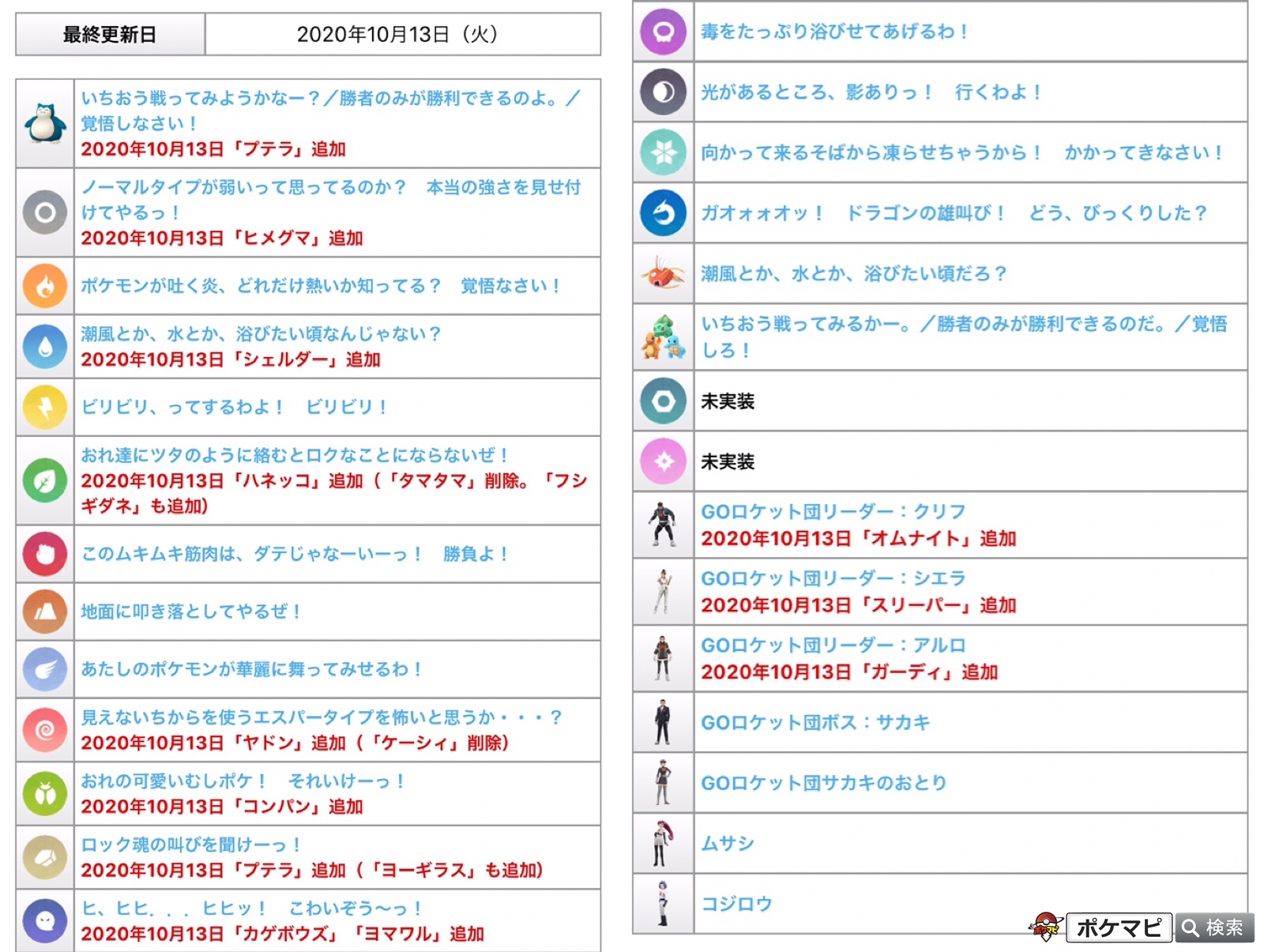Click the Dark type crescent icon
The image size is (1264, 952).
(664, 92)
